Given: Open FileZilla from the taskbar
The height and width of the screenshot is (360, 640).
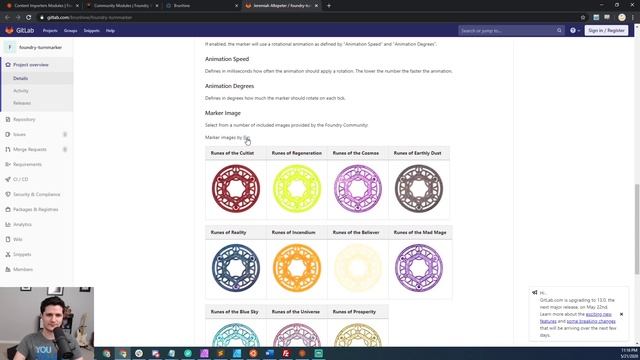Looking at the screenshot, I should coord(286,353).
